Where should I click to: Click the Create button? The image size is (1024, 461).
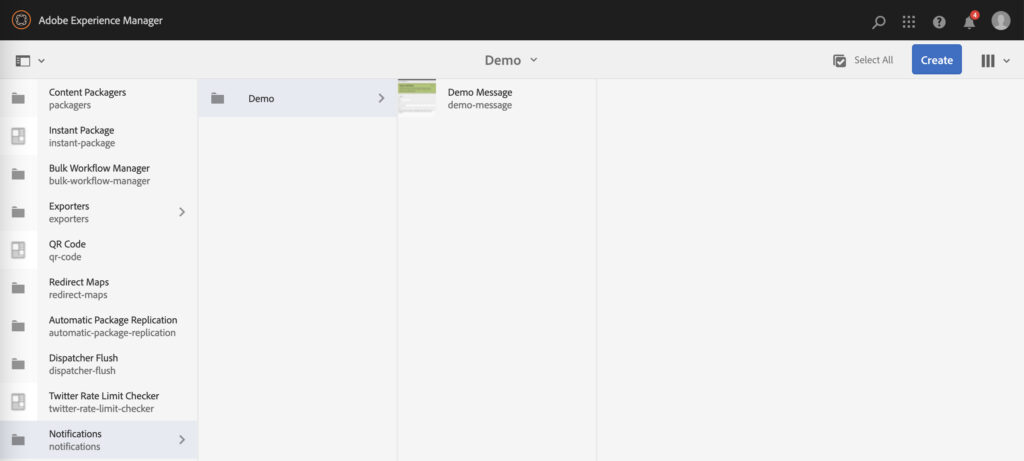point(936,59)
